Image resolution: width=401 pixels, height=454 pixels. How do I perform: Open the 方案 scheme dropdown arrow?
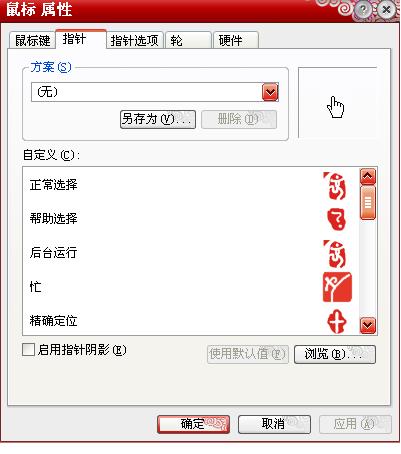coord(270,92)
